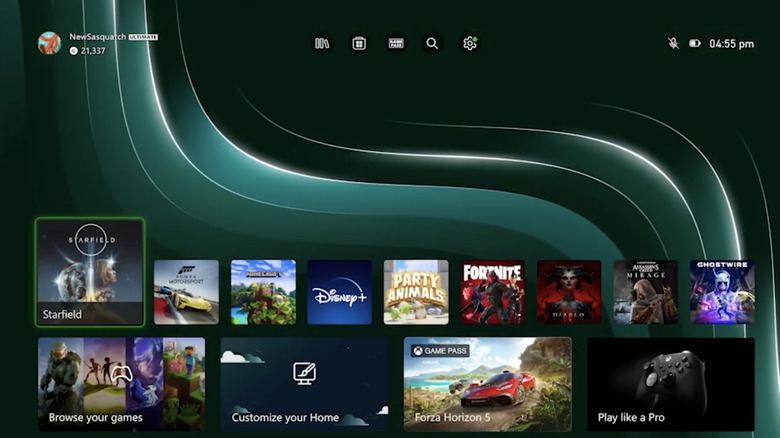Open the Fortnite game tile
The height and width of the screenshot is (438, 780).
(492, 292)
